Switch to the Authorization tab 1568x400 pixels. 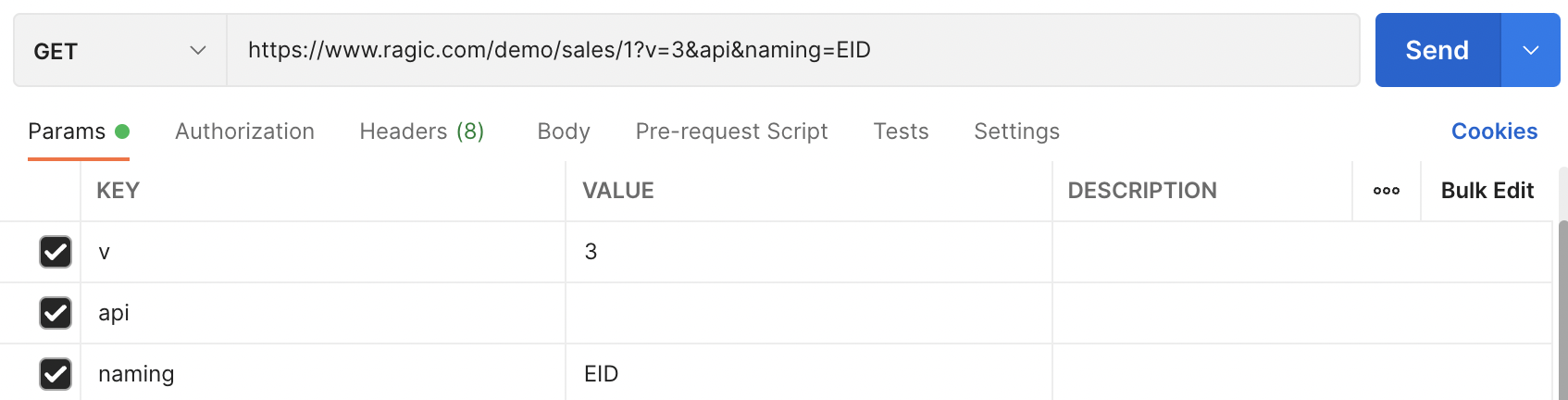point(244,131)
